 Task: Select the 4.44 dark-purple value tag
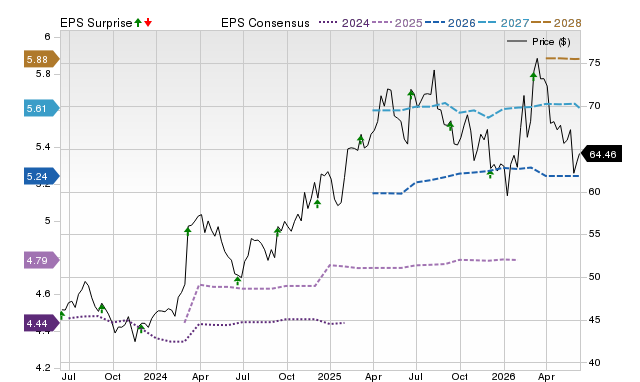(42, 324)
